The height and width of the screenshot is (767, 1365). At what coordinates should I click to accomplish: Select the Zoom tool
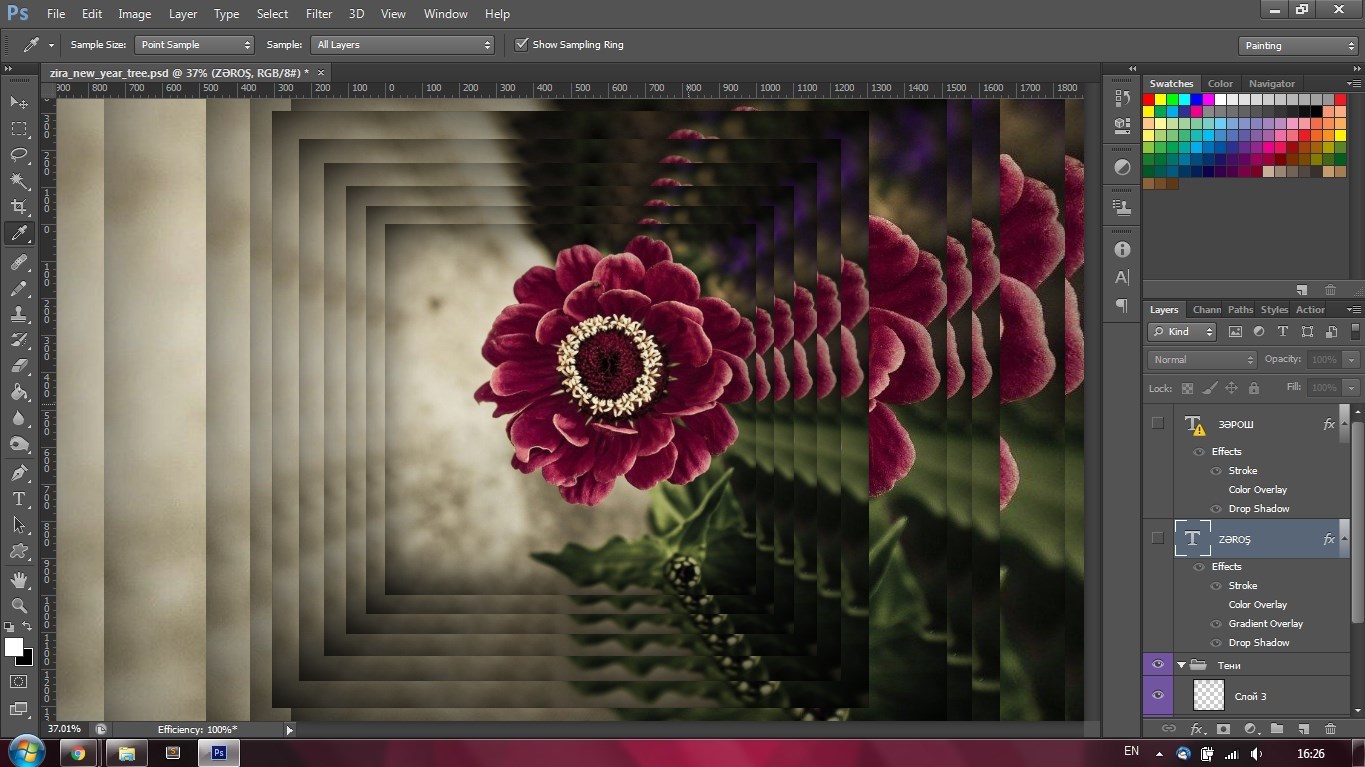(19, 605)
